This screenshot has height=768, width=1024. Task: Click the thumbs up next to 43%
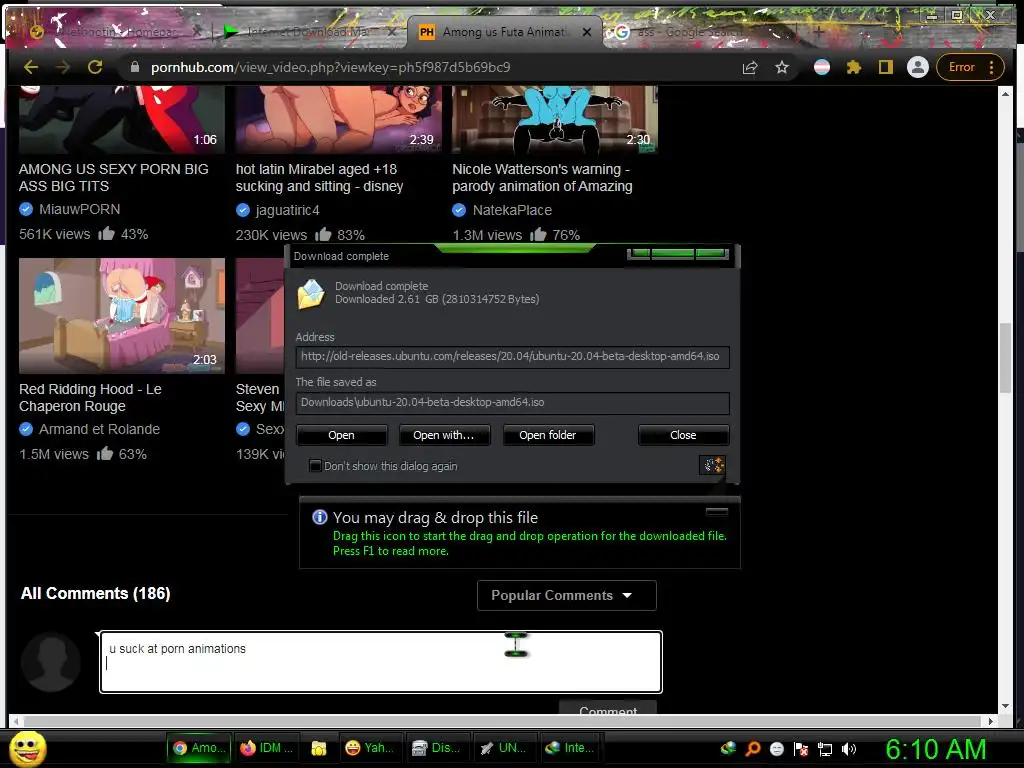point(106,233)
